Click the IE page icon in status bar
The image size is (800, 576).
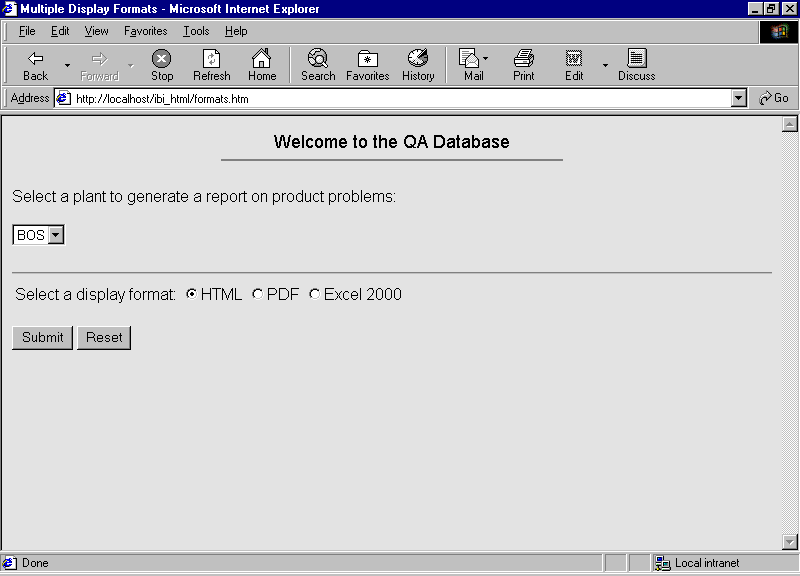(10, 563)
